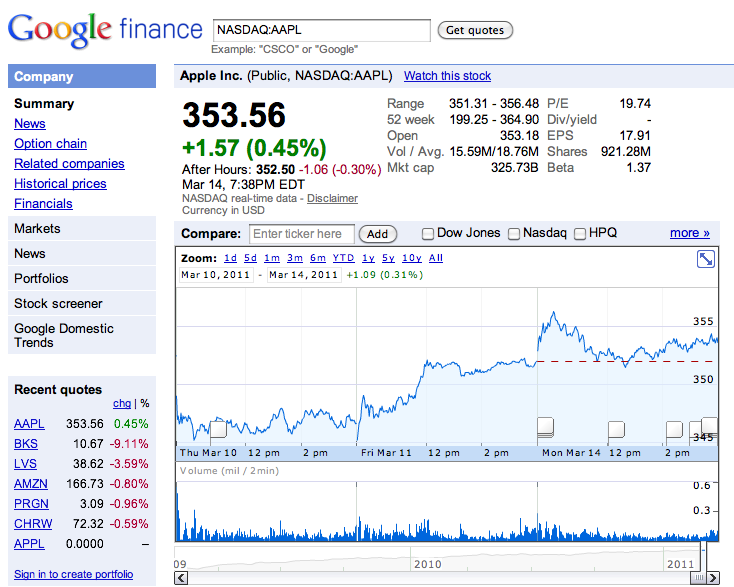Enable the Dow Jones comparison checkbox
Screen dimensions: 734x587
tap(428, 234)
